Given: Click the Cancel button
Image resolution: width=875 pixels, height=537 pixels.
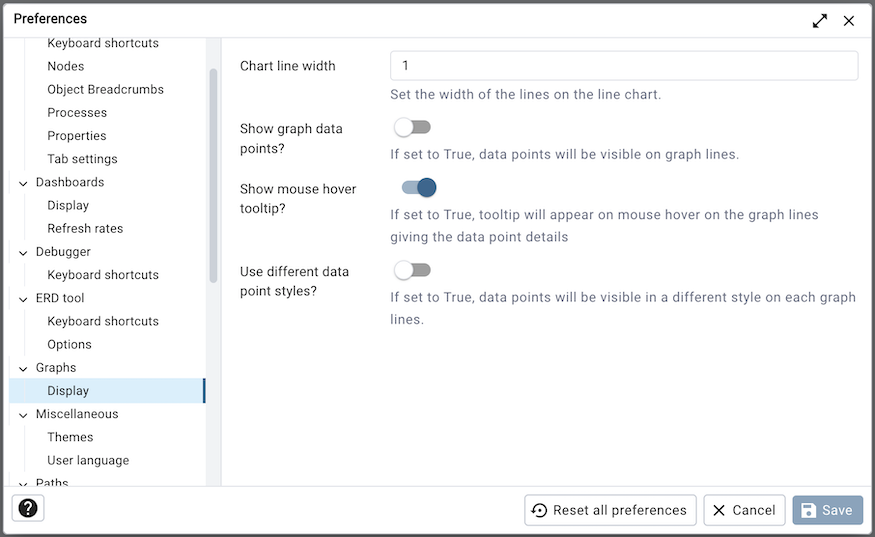Looking at the screenshot, I should (x=744, y=510).
